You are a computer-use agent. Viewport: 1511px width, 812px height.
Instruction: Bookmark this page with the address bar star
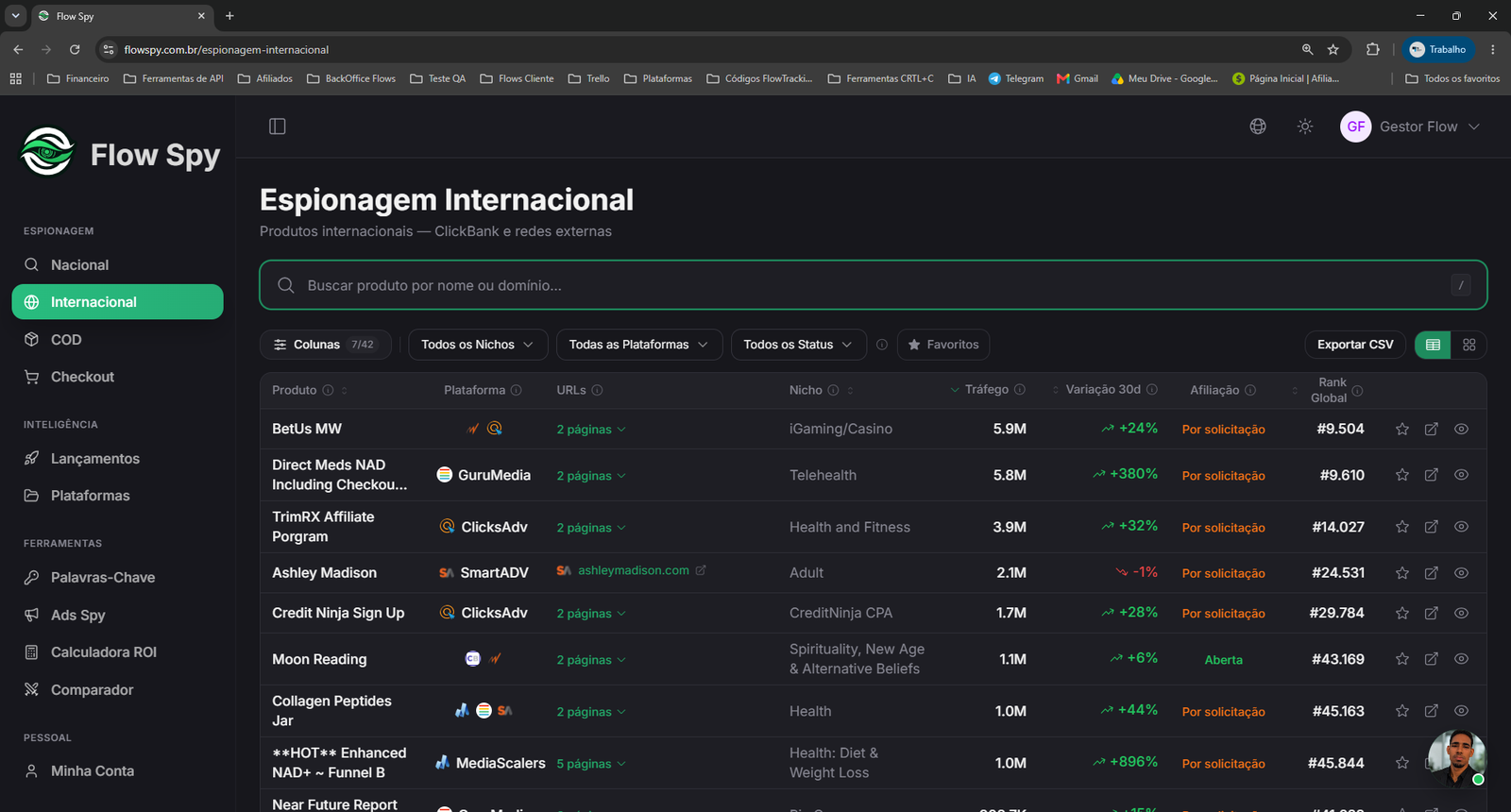pos(1333,49)
